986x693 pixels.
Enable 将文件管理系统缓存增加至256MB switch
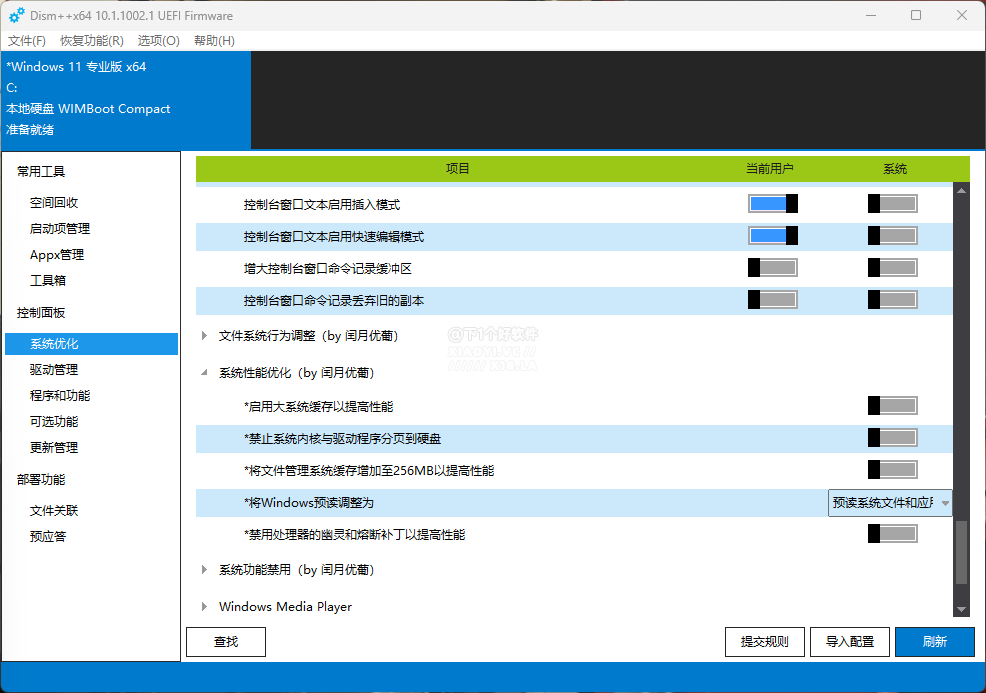(892, 470)
